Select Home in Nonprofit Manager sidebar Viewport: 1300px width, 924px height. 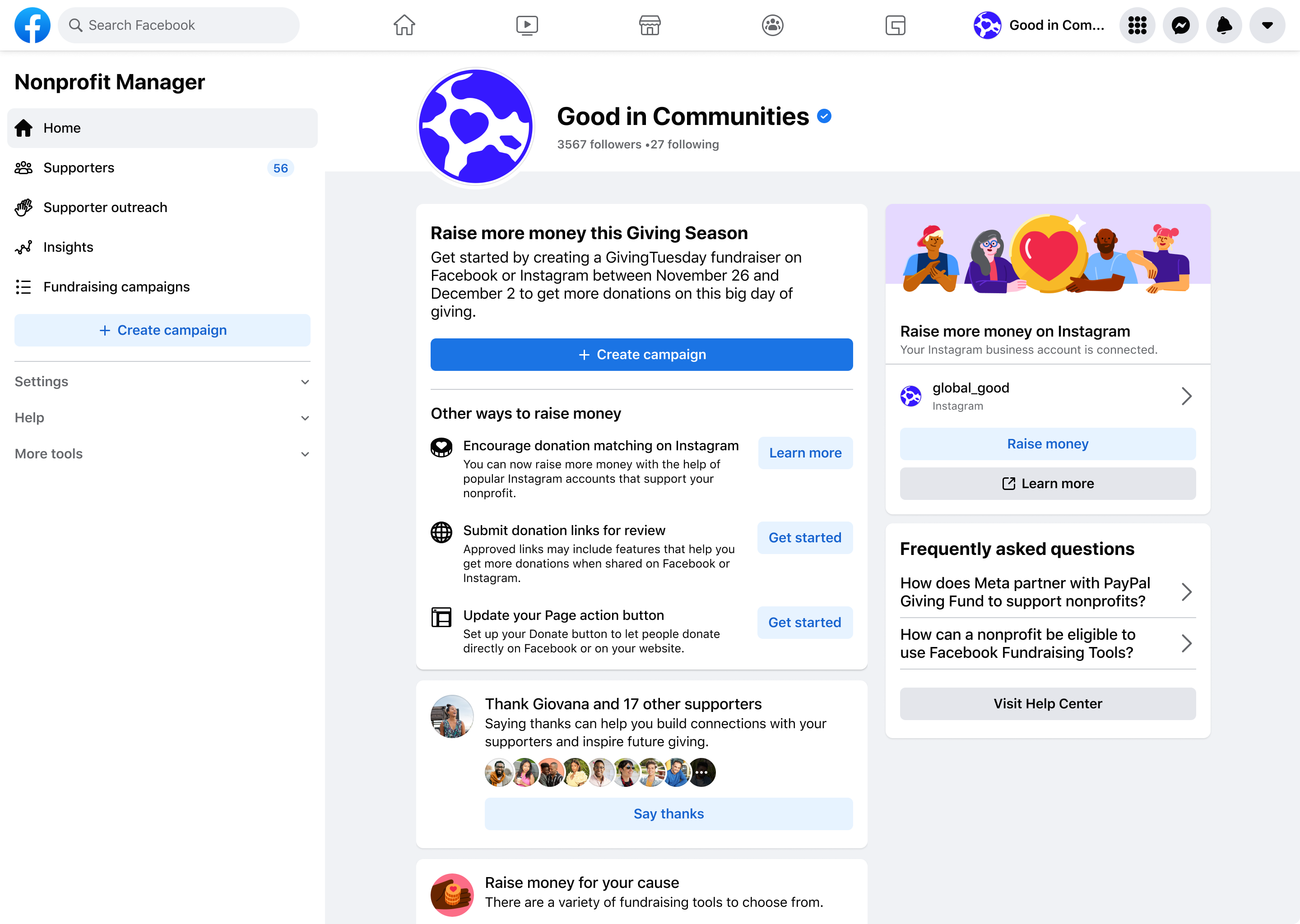162,128
